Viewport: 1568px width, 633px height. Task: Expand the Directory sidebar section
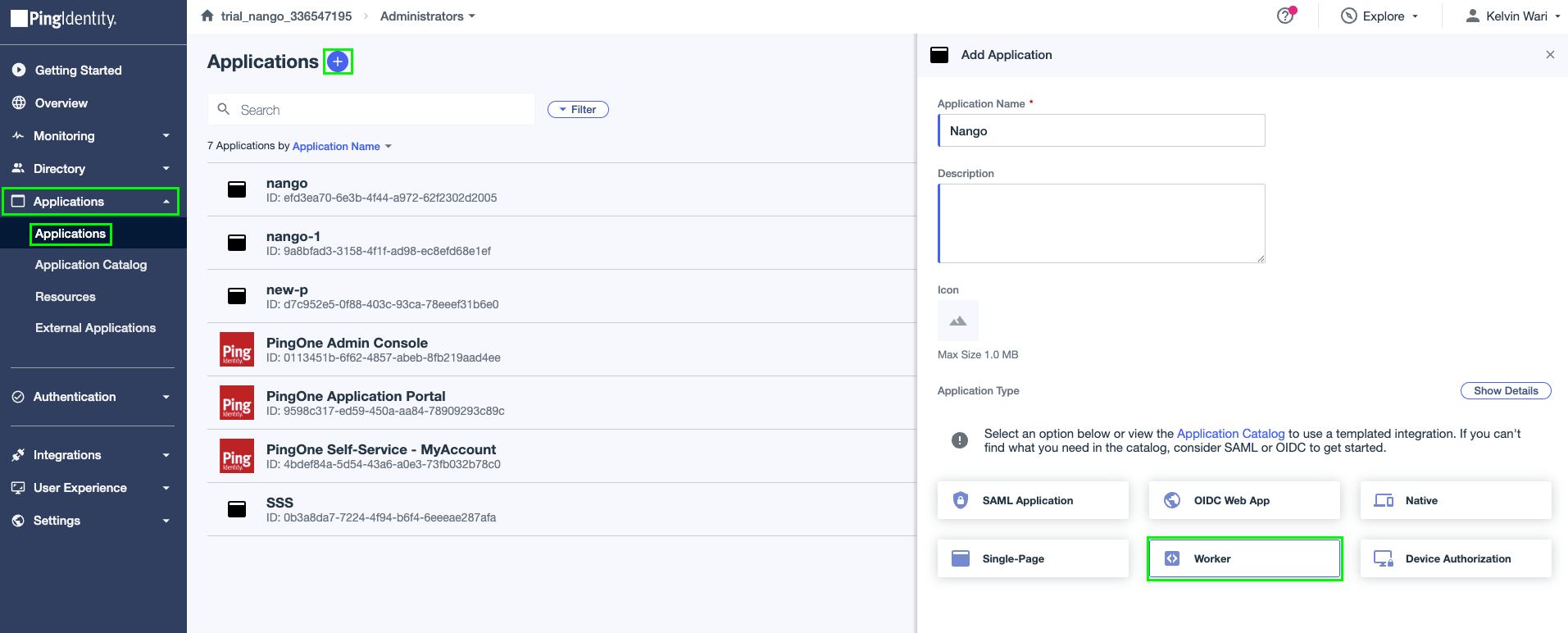pyautogui.click(x=93, y=169)
